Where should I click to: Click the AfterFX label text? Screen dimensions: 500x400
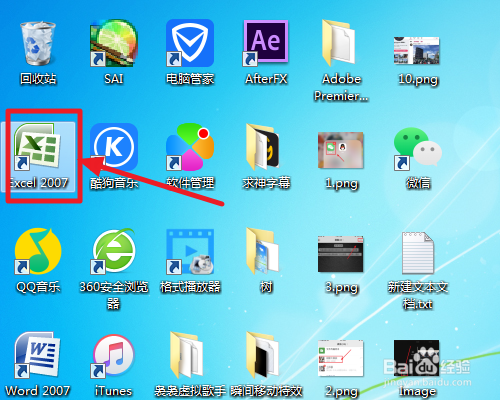266,79
